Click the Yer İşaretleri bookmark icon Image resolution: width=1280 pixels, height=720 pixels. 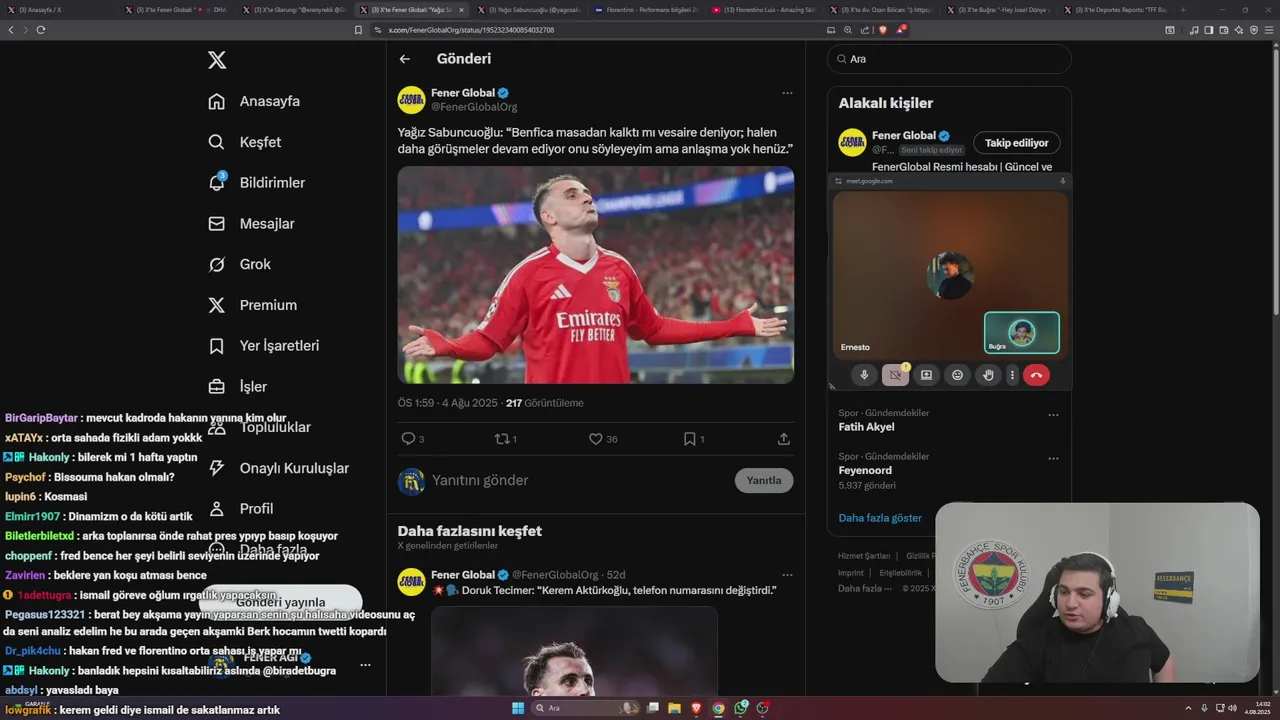point(216,346)
